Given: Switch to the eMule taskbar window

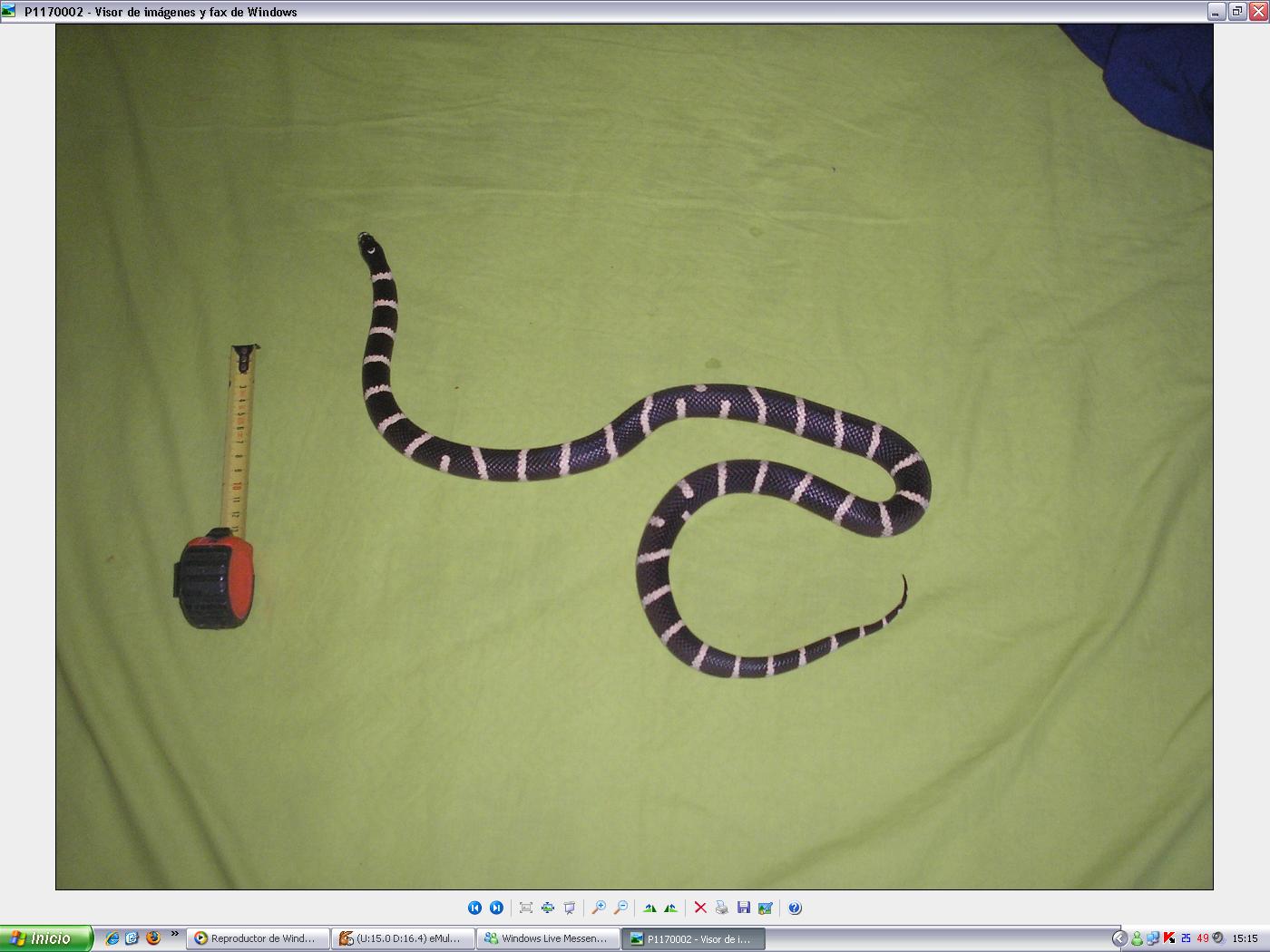Looking at the screenshot, I should [x=403, y=938].
